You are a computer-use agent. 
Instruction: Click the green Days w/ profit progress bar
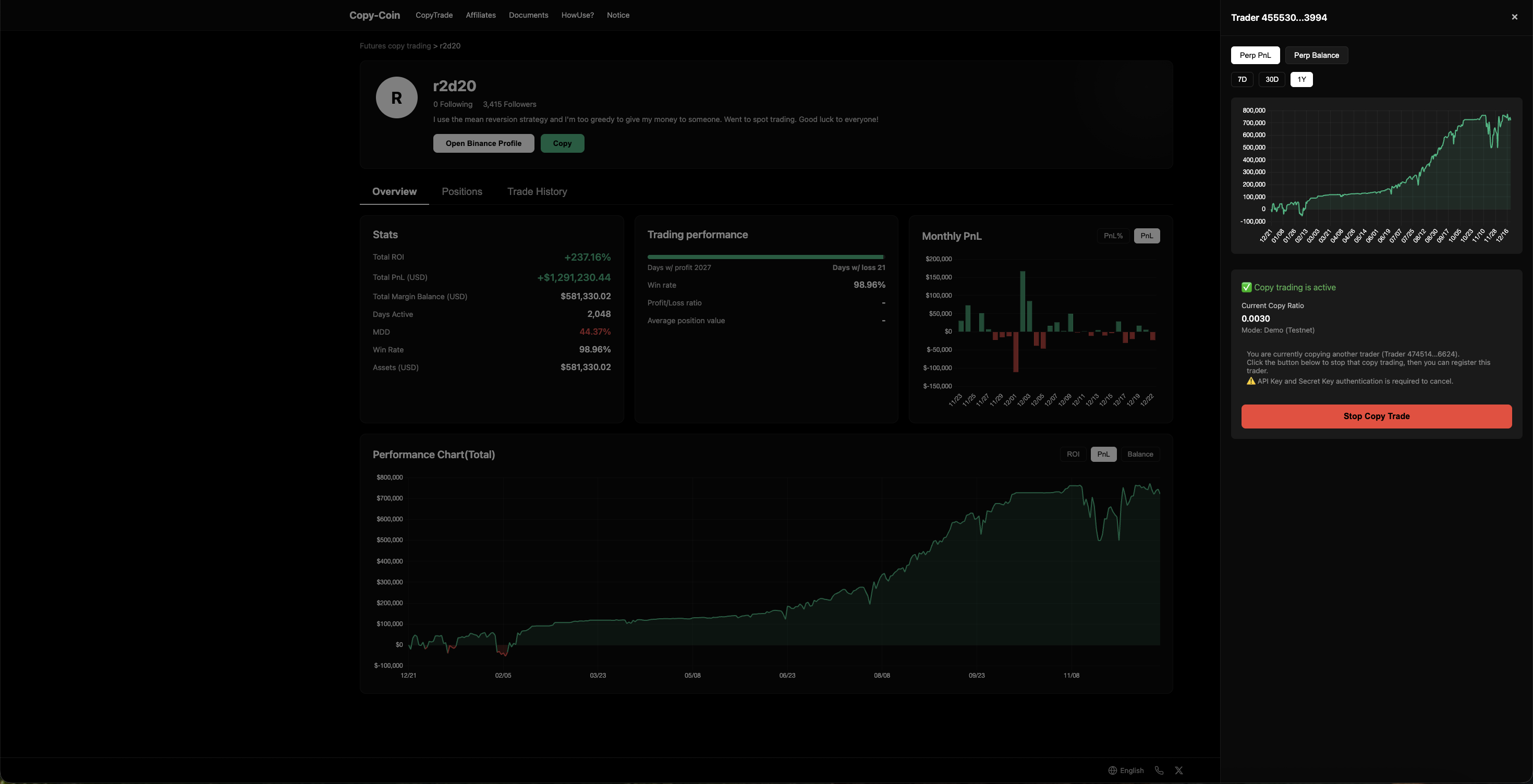click(766, 257)
